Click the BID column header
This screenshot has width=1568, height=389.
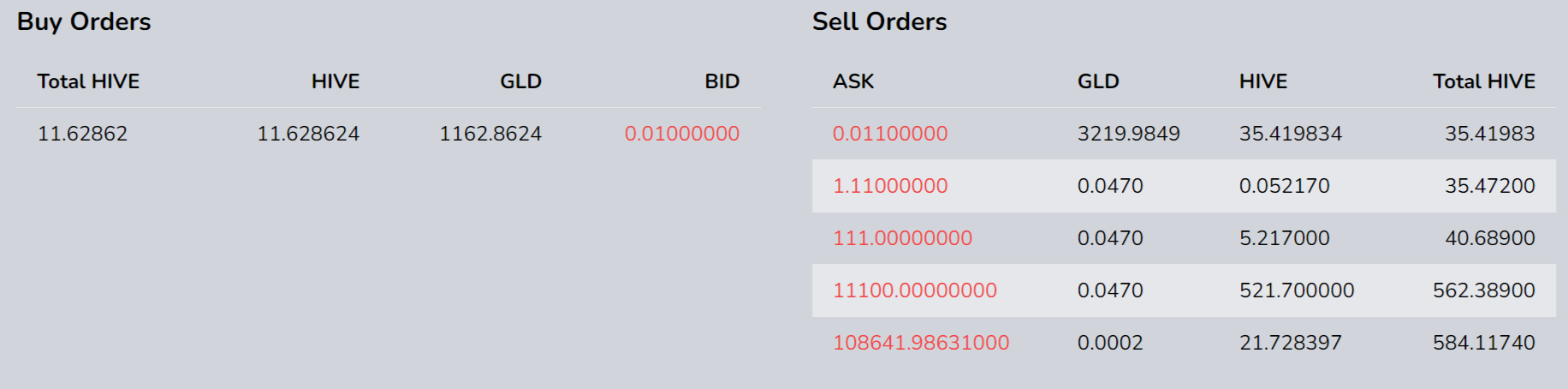(722, 81)
